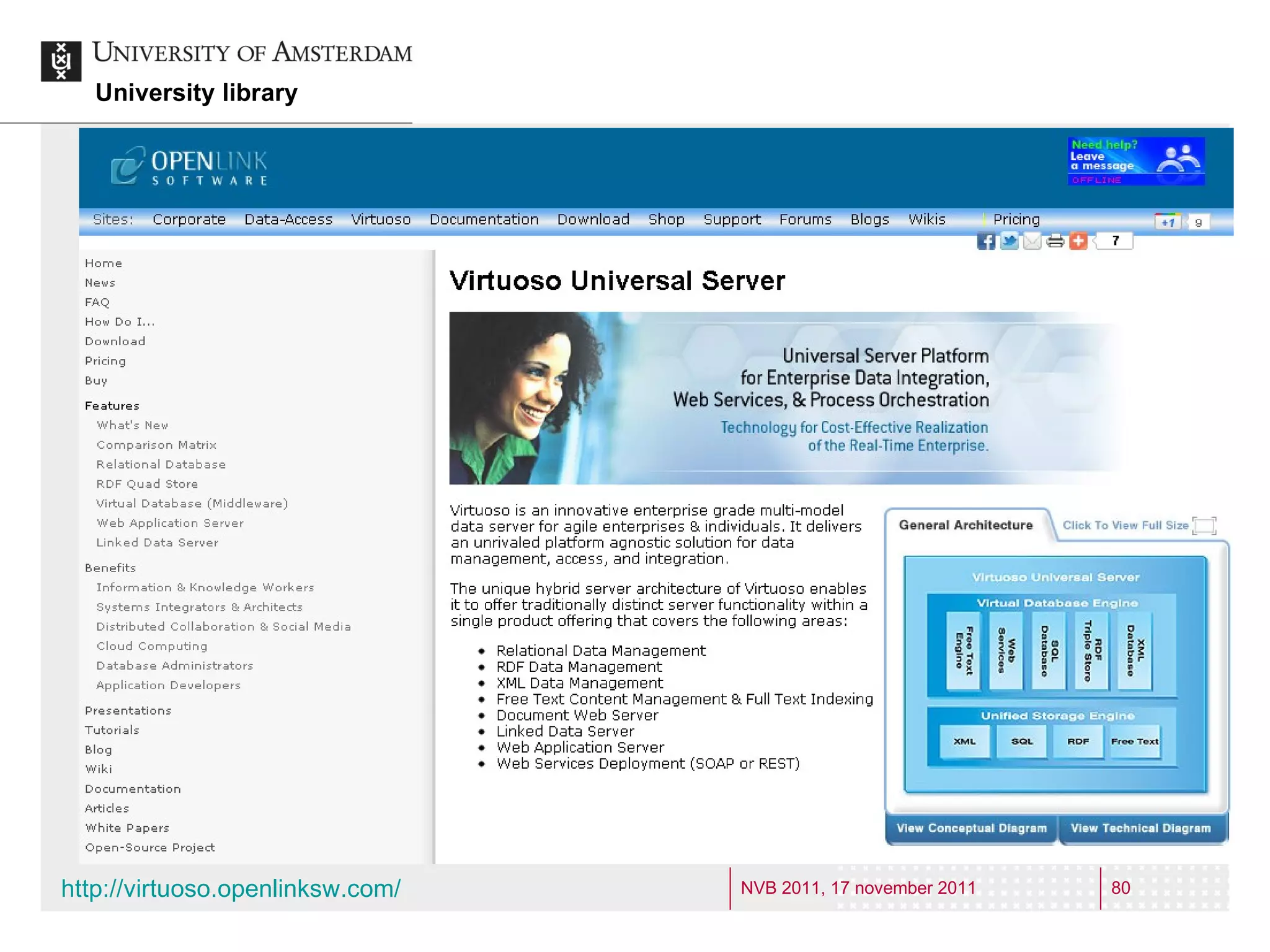
Task: Open Download in the top navigation bar
Action: (x=593, y=219)
